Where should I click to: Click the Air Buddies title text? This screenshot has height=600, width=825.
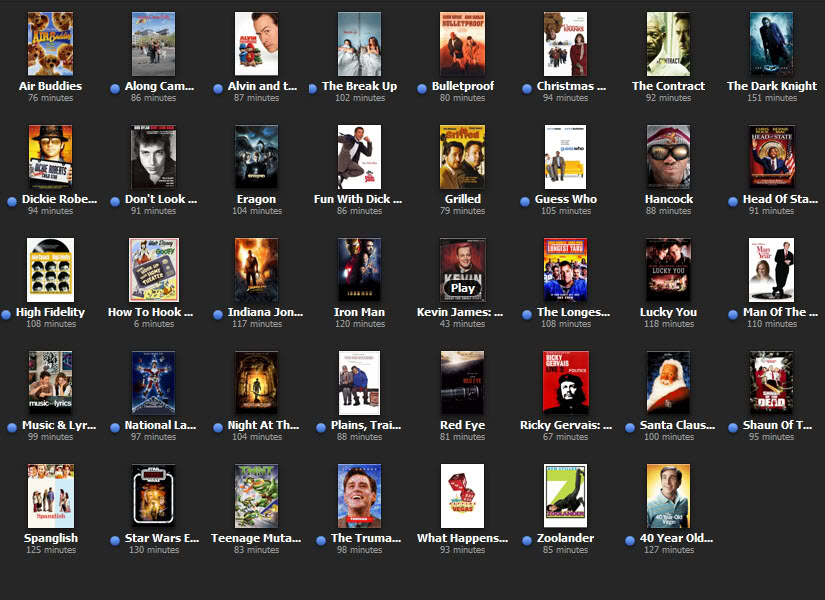click(x=51, y=86)
